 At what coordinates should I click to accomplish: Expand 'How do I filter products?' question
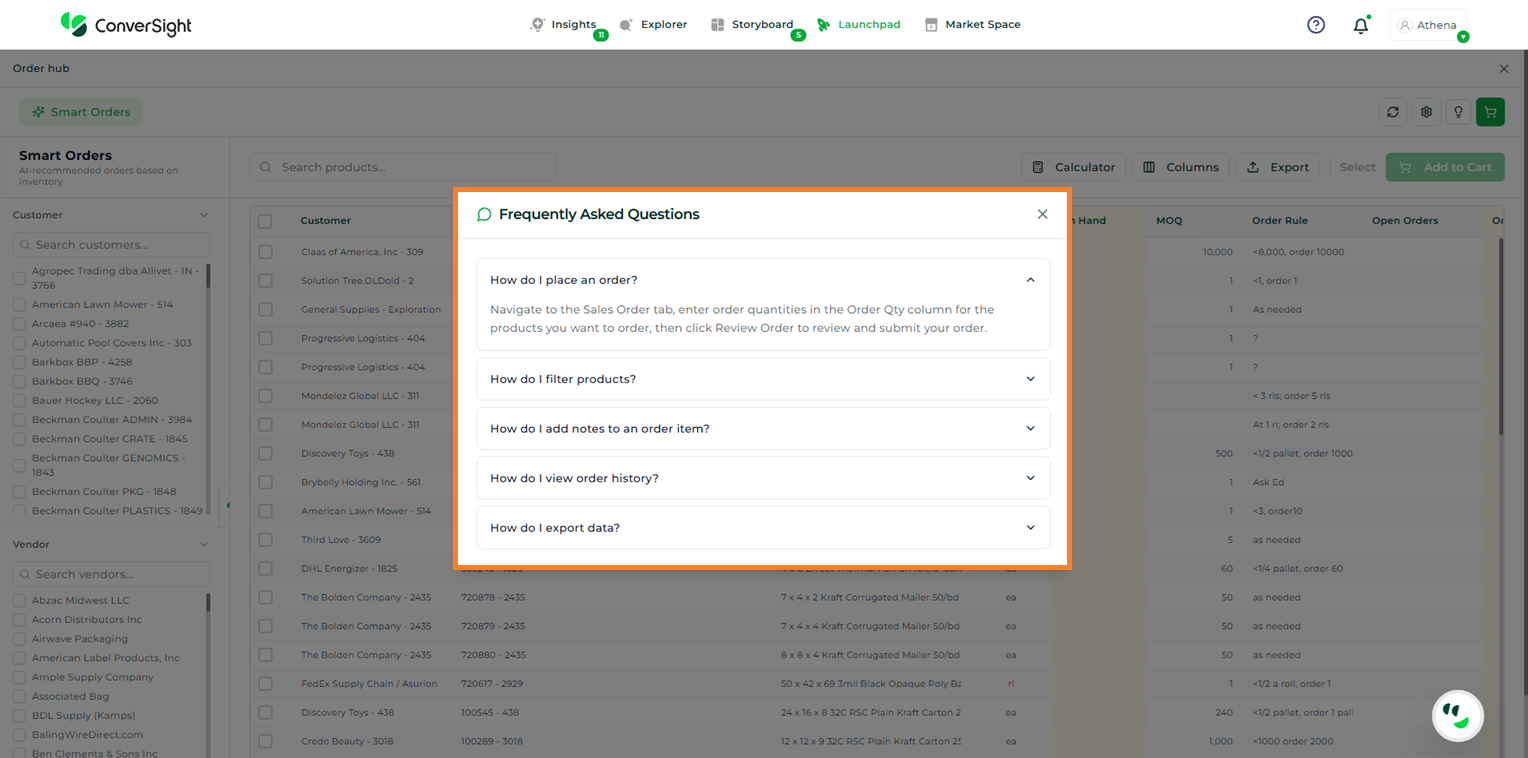click(x=762, y=379)
